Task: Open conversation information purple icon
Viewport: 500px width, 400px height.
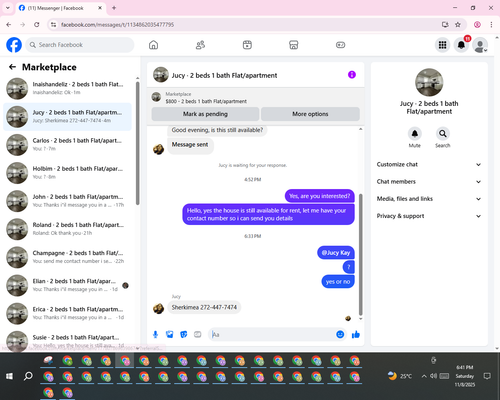Action: 352,75
